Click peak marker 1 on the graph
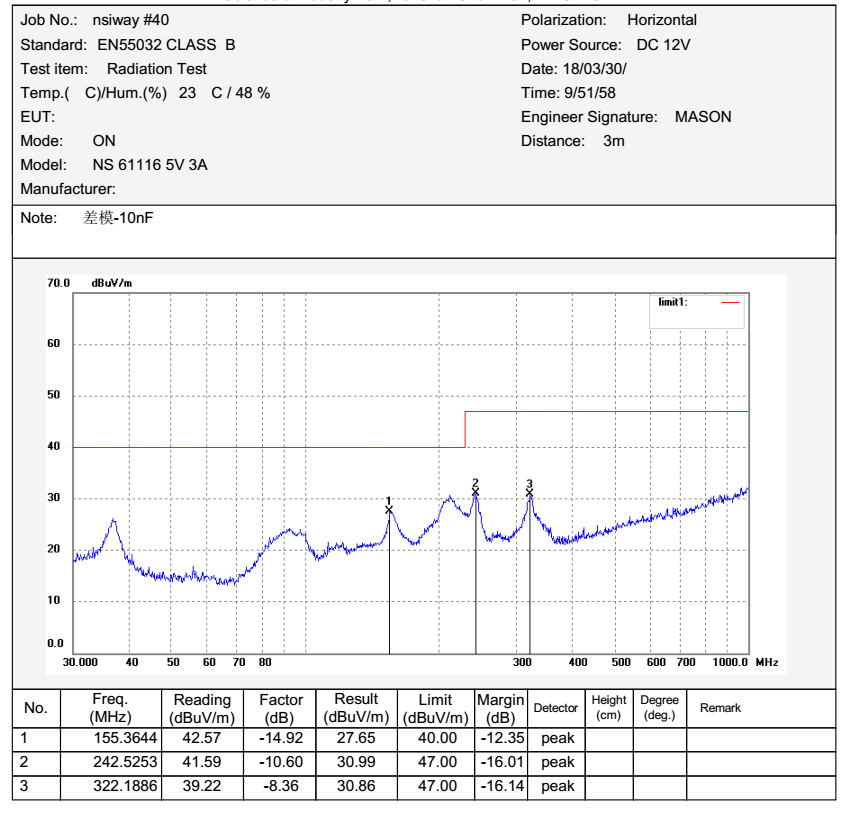Viewport: 848px width, 813px height. [x=389, y=509]
